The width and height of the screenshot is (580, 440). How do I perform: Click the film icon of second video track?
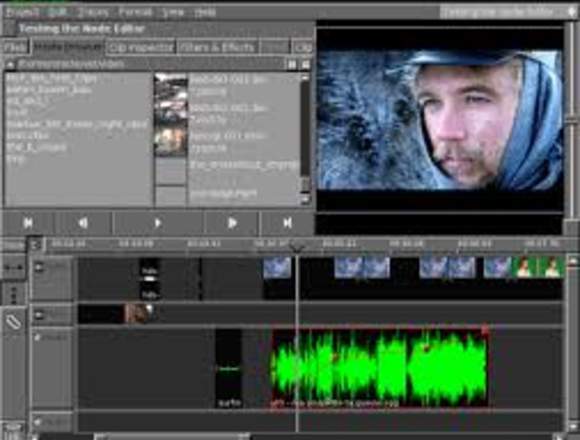tap(39, 315)
